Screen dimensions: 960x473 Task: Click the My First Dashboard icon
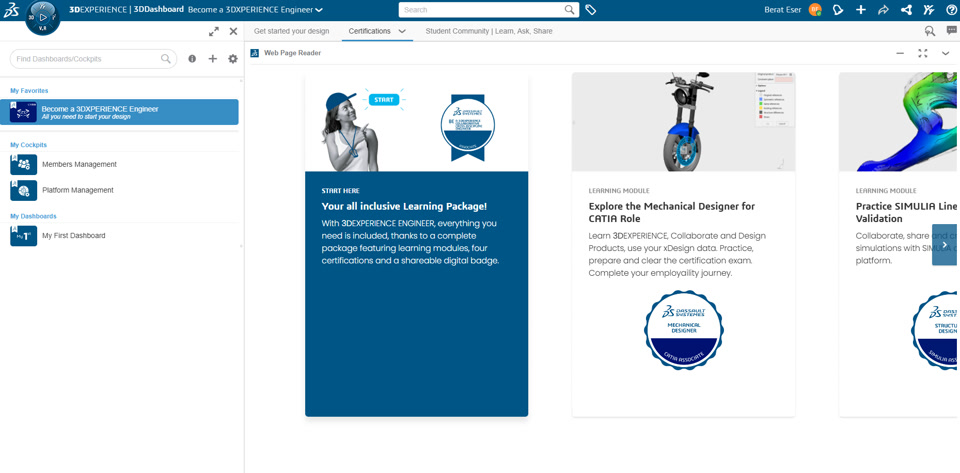tap(23, 236)
